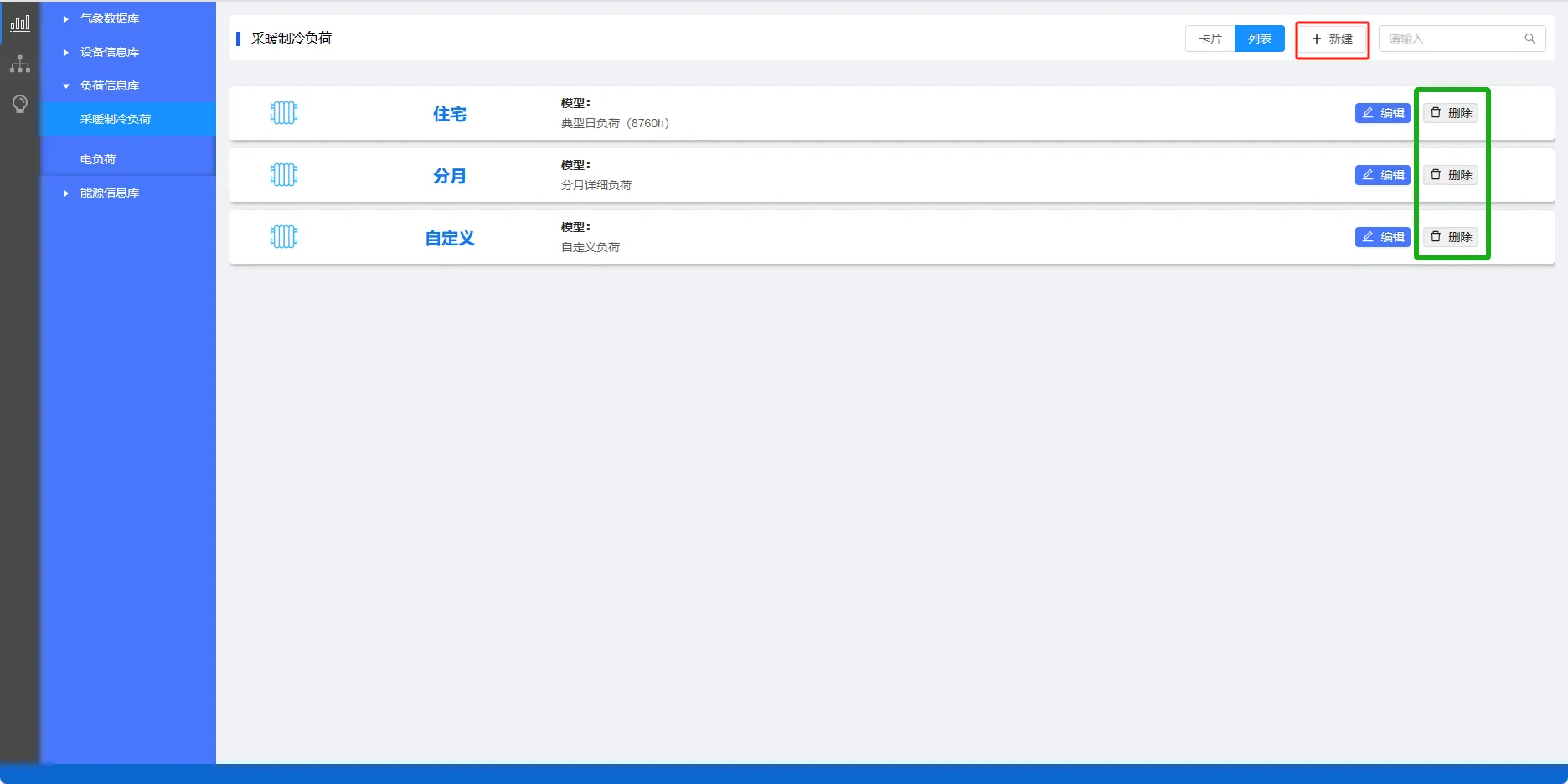The width and height of the screenshot is (1568, 784).
Task: Open 电负荷 in the sidebar
Action: click(128, 159)
